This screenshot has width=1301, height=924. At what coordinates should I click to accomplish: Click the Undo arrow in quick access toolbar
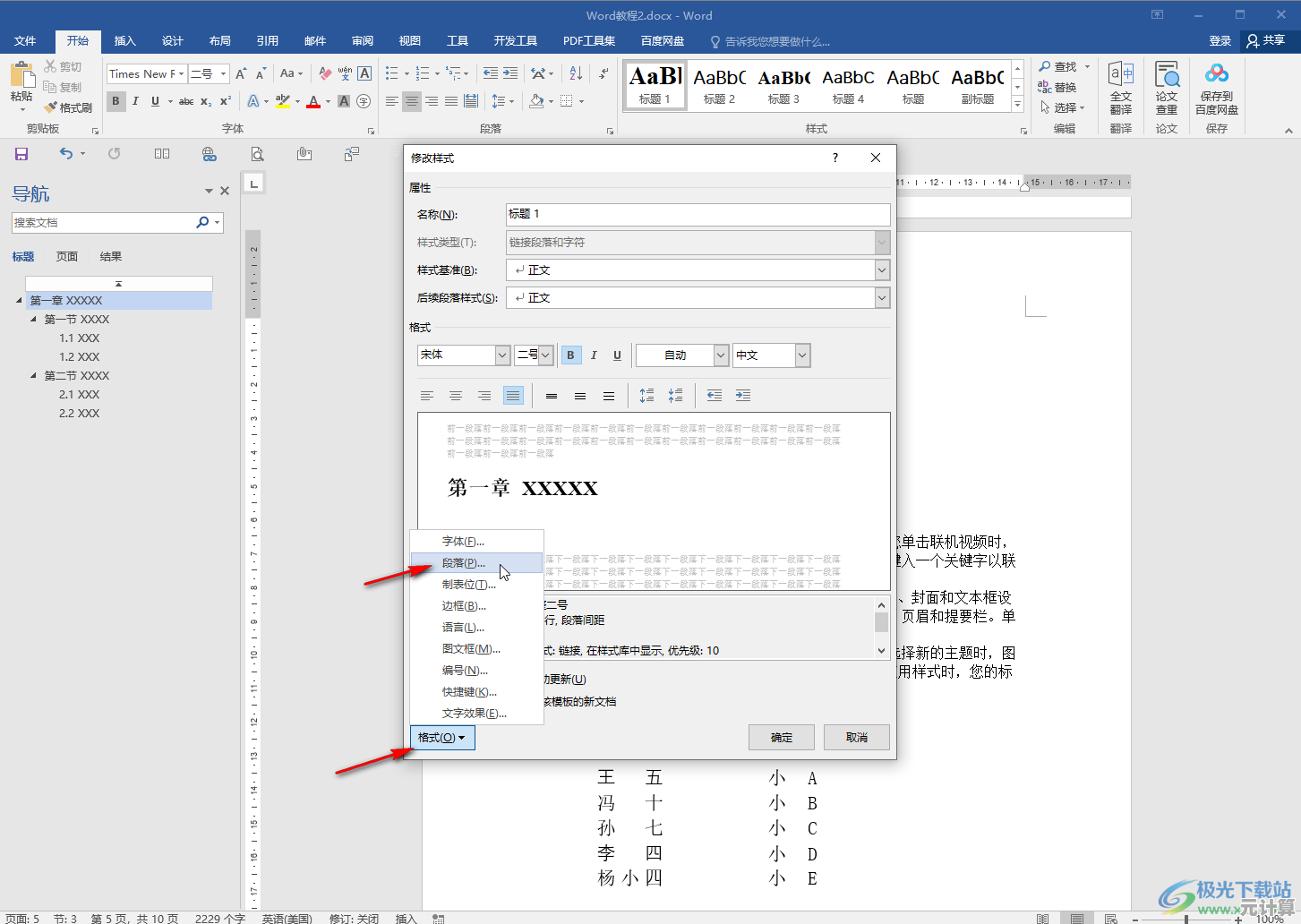coord(66,154)
